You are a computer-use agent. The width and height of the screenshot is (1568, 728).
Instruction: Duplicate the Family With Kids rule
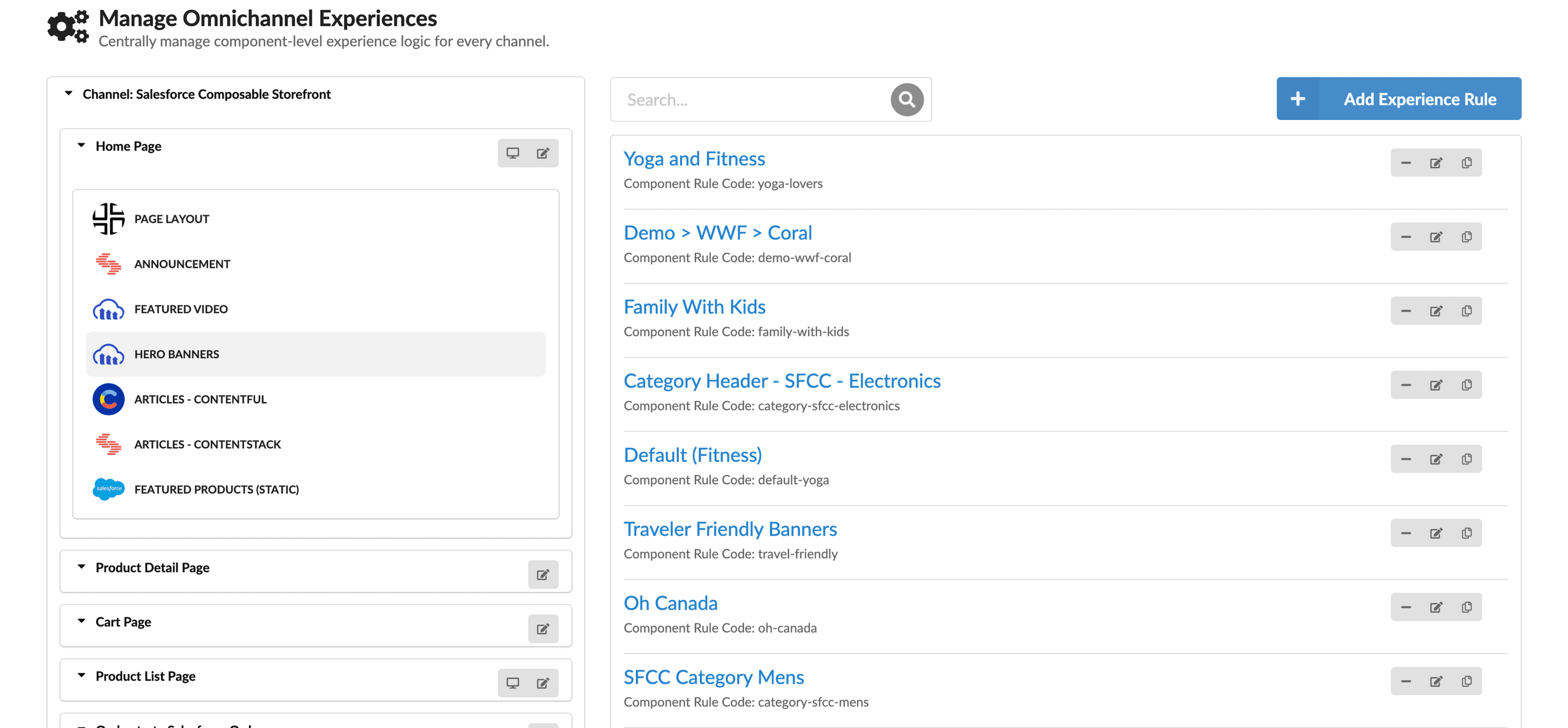[1467, 311]
